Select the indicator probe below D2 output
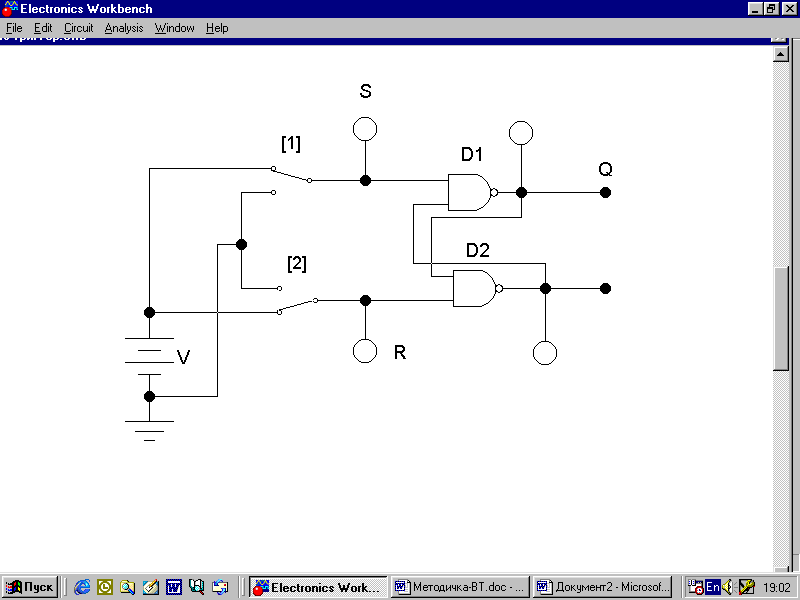Screen dimensions: 800x600 coord(545,353)
